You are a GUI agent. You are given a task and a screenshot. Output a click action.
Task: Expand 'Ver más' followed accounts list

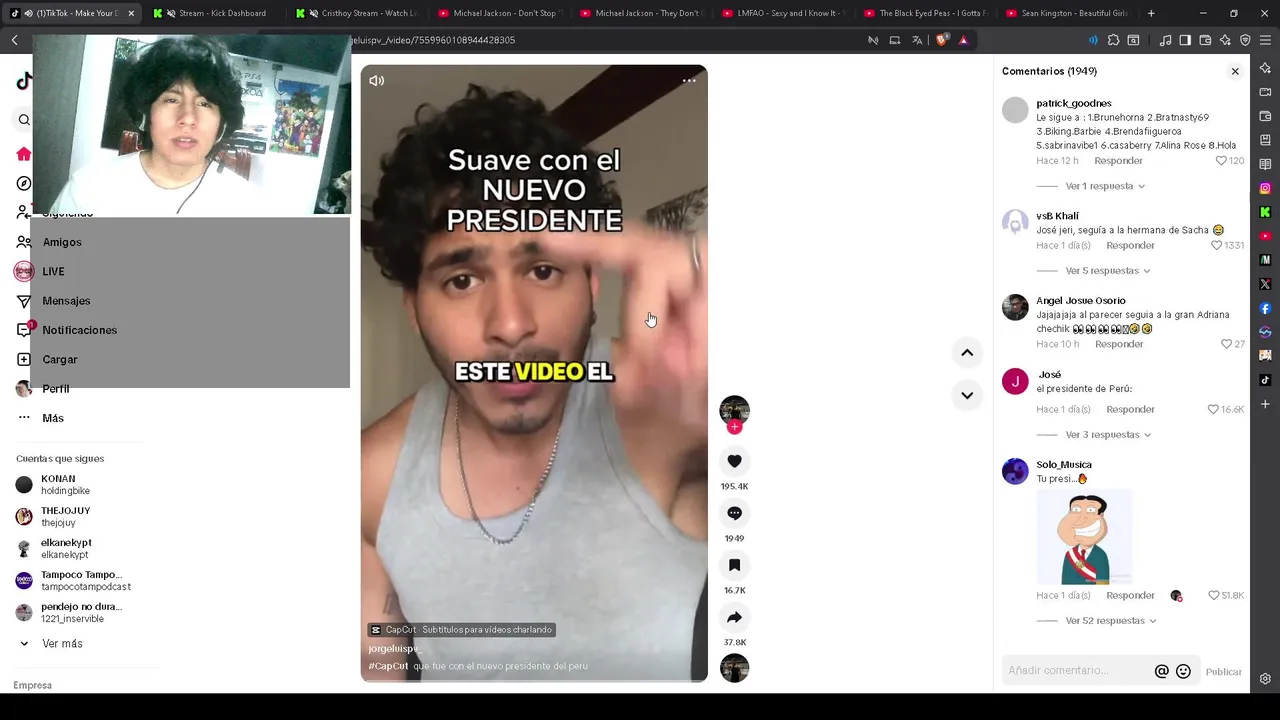[62, 644]
